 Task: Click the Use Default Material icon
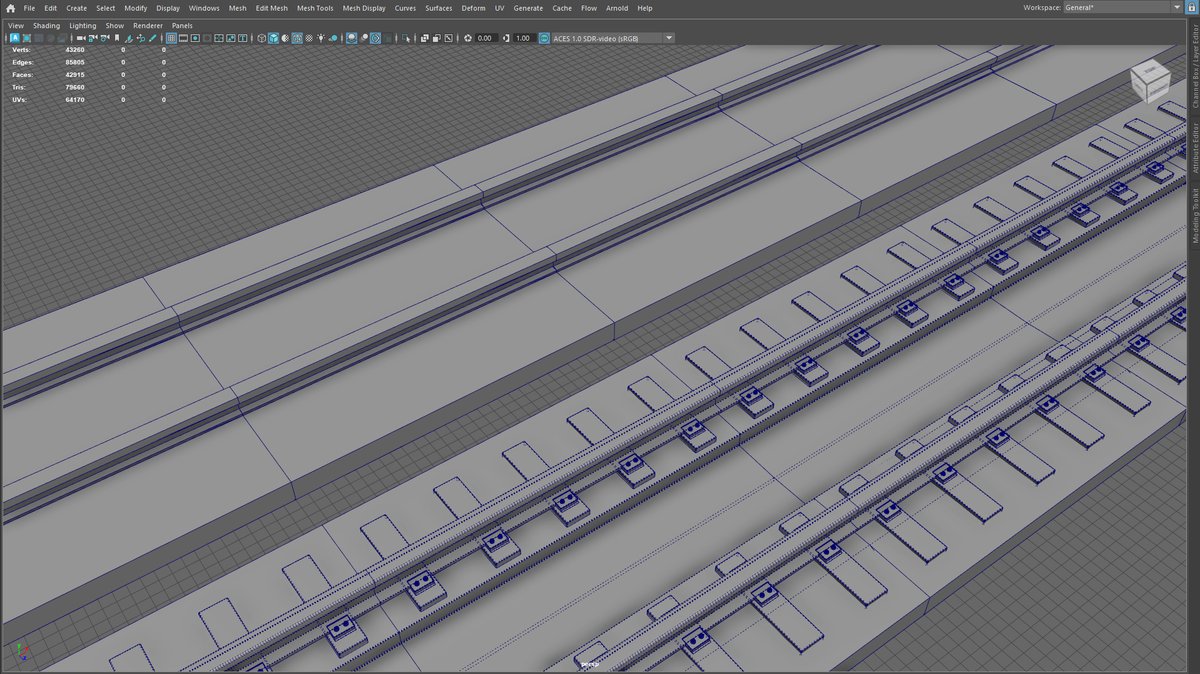point(285,38)
